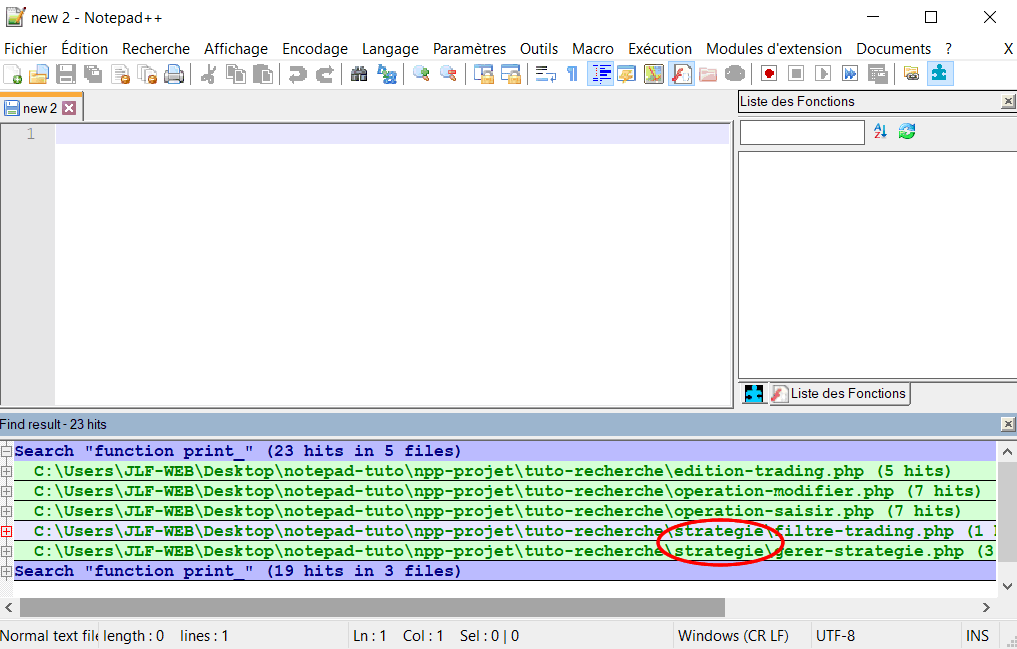Click the Close All documents icon

pyautogui.click(x=148, y=74)
